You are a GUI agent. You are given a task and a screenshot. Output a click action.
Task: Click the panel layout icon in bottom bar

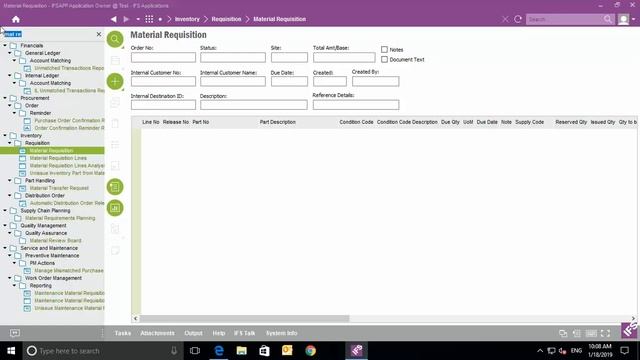point(577,333)
